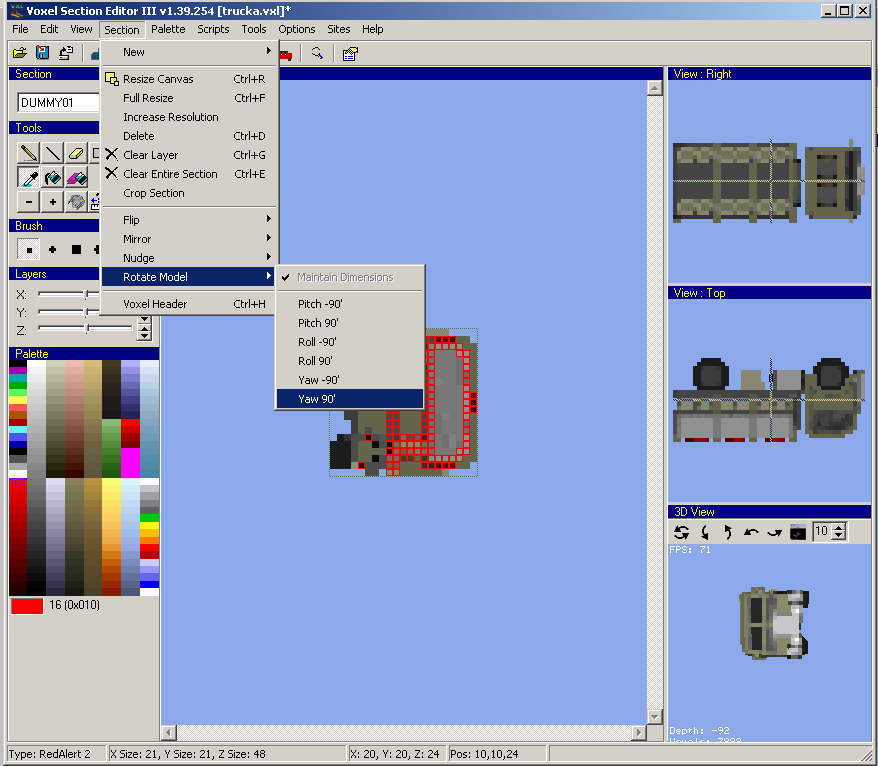Select the Flood Fill bucket tool
The height and width of the screenshot is (766, 878).
[x=52, y=178]
